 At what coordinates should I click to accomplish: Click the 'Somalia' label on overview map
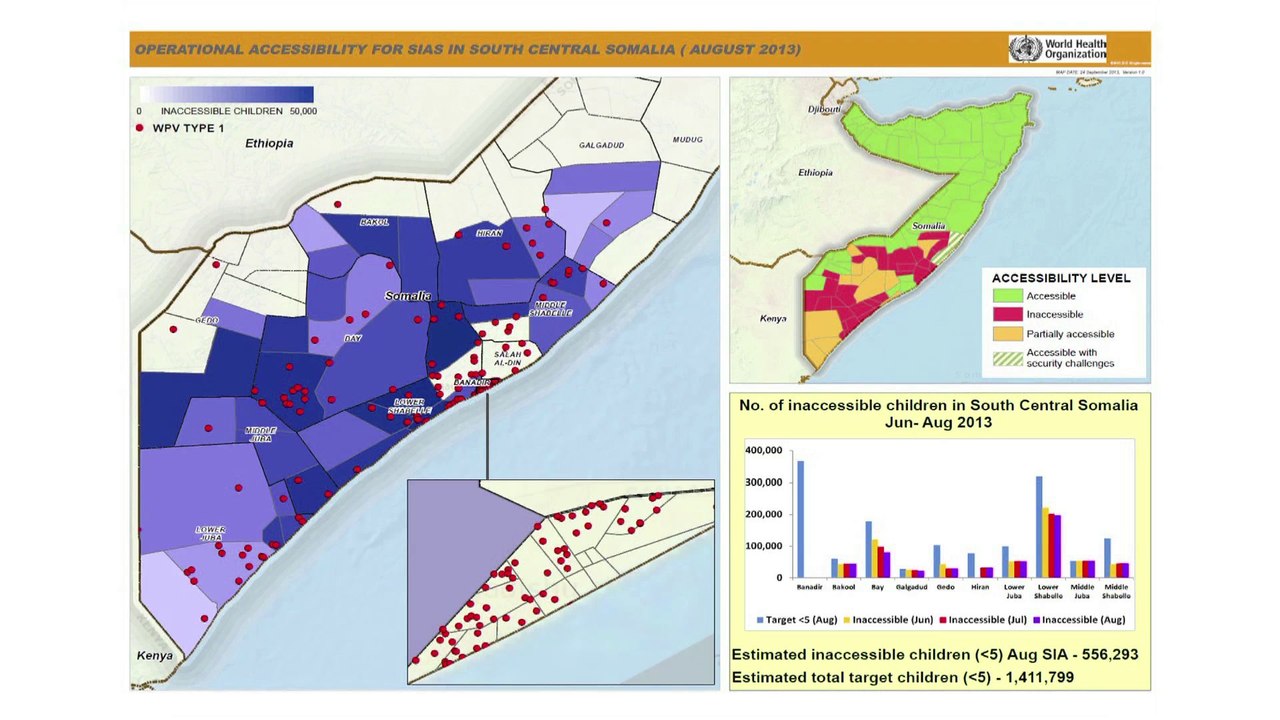coord(929,227)
